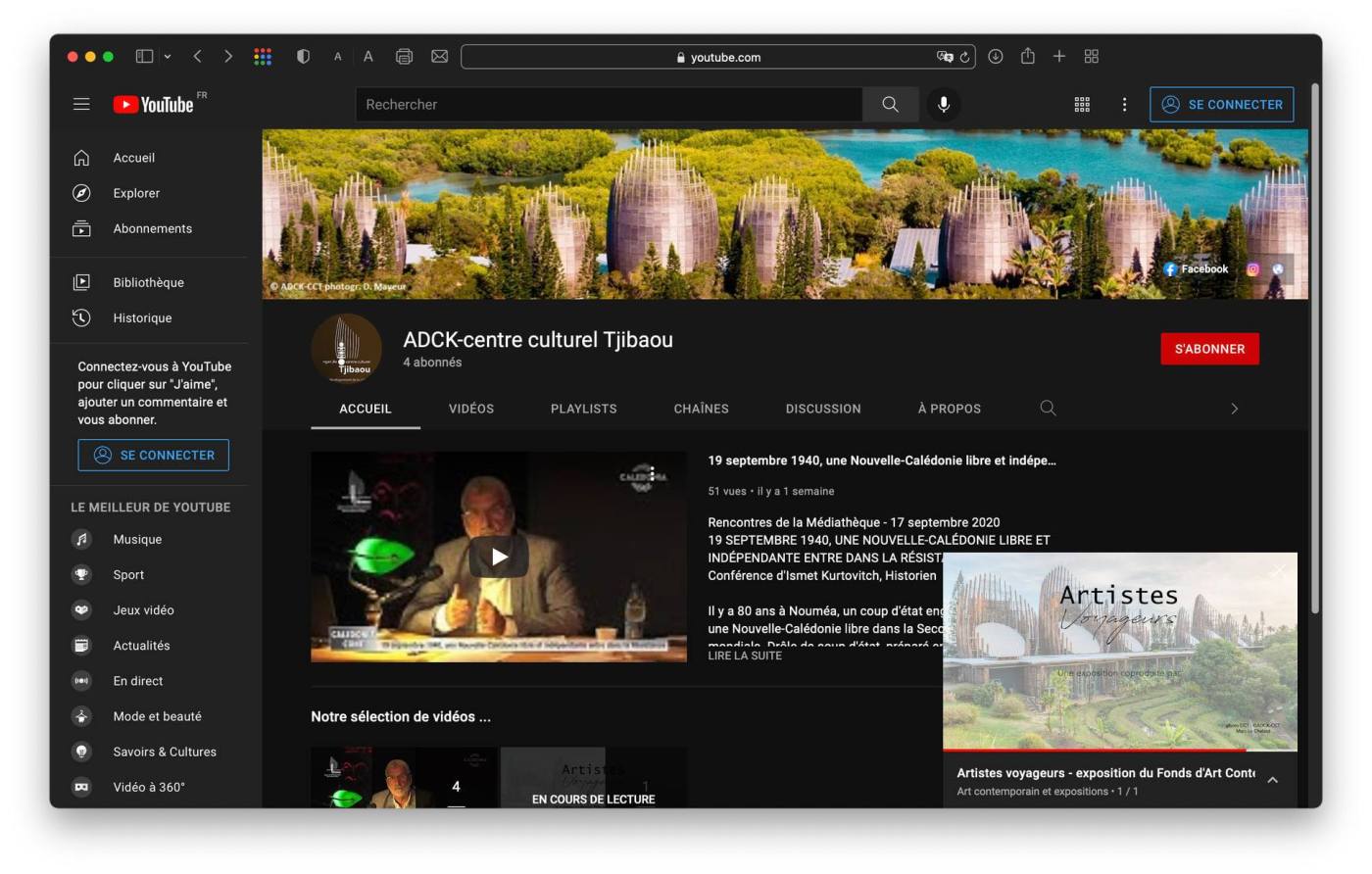Click the Rechercher search field

click(608, 104)
